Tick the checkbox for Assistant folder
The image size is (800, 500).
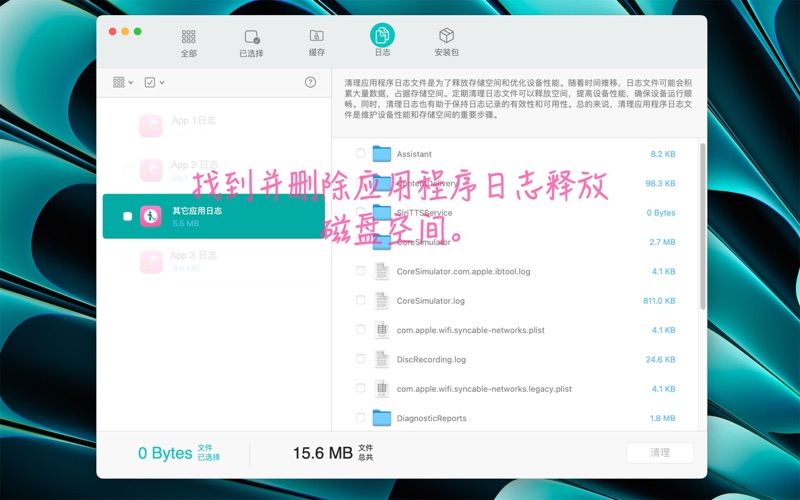click(x=360, y=154)
